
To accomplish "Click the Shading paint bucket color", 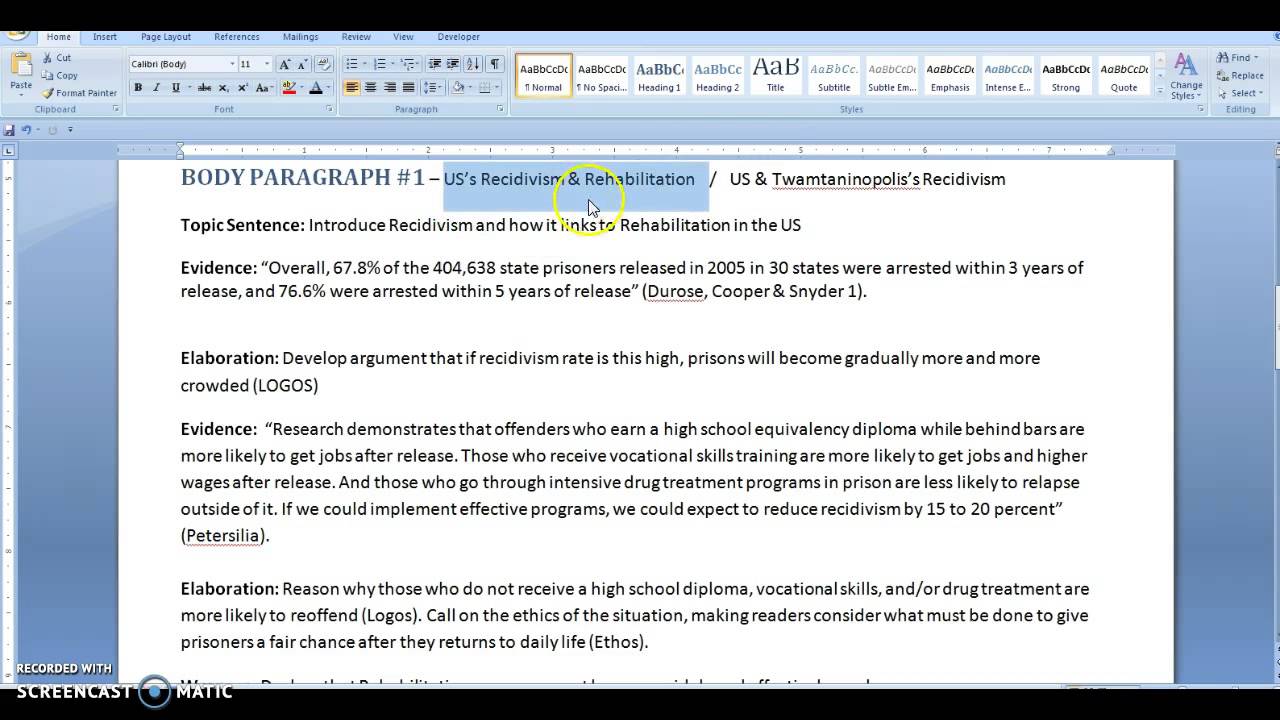I will point(458,88).
